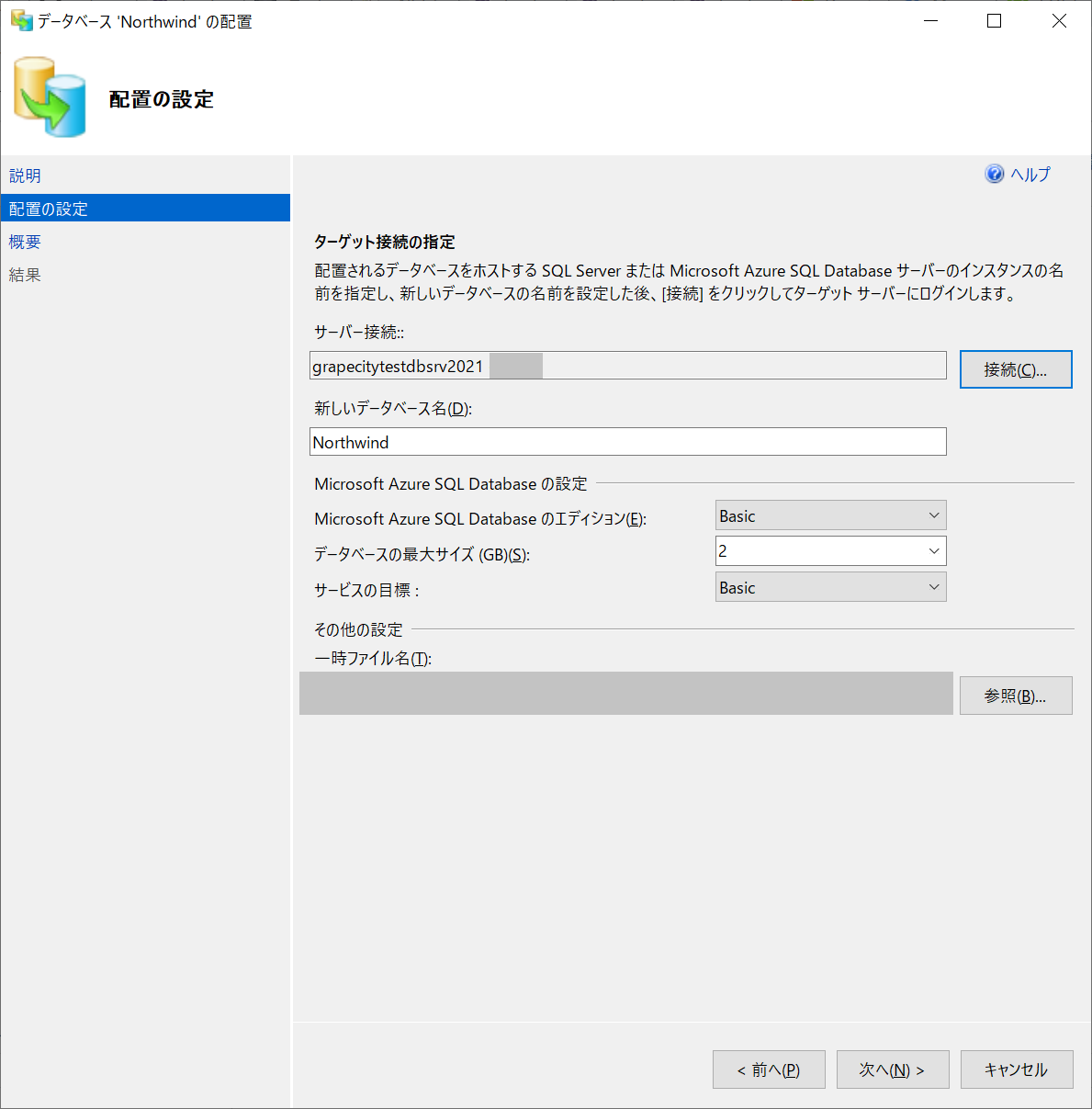Click the 配置の設定 page title
The width and height of the screenshot is (1092, 1109).
coord(162,99)
